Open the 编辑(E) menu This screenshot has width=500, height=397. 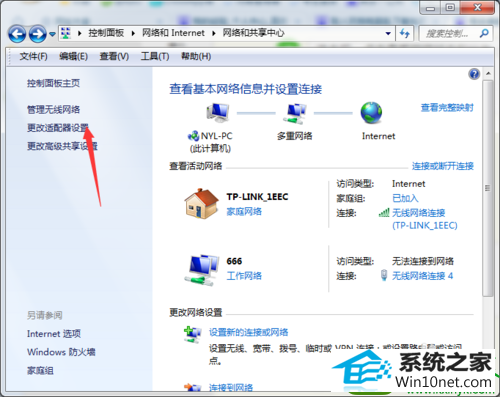pyautogui.click(x=73, y=56)
